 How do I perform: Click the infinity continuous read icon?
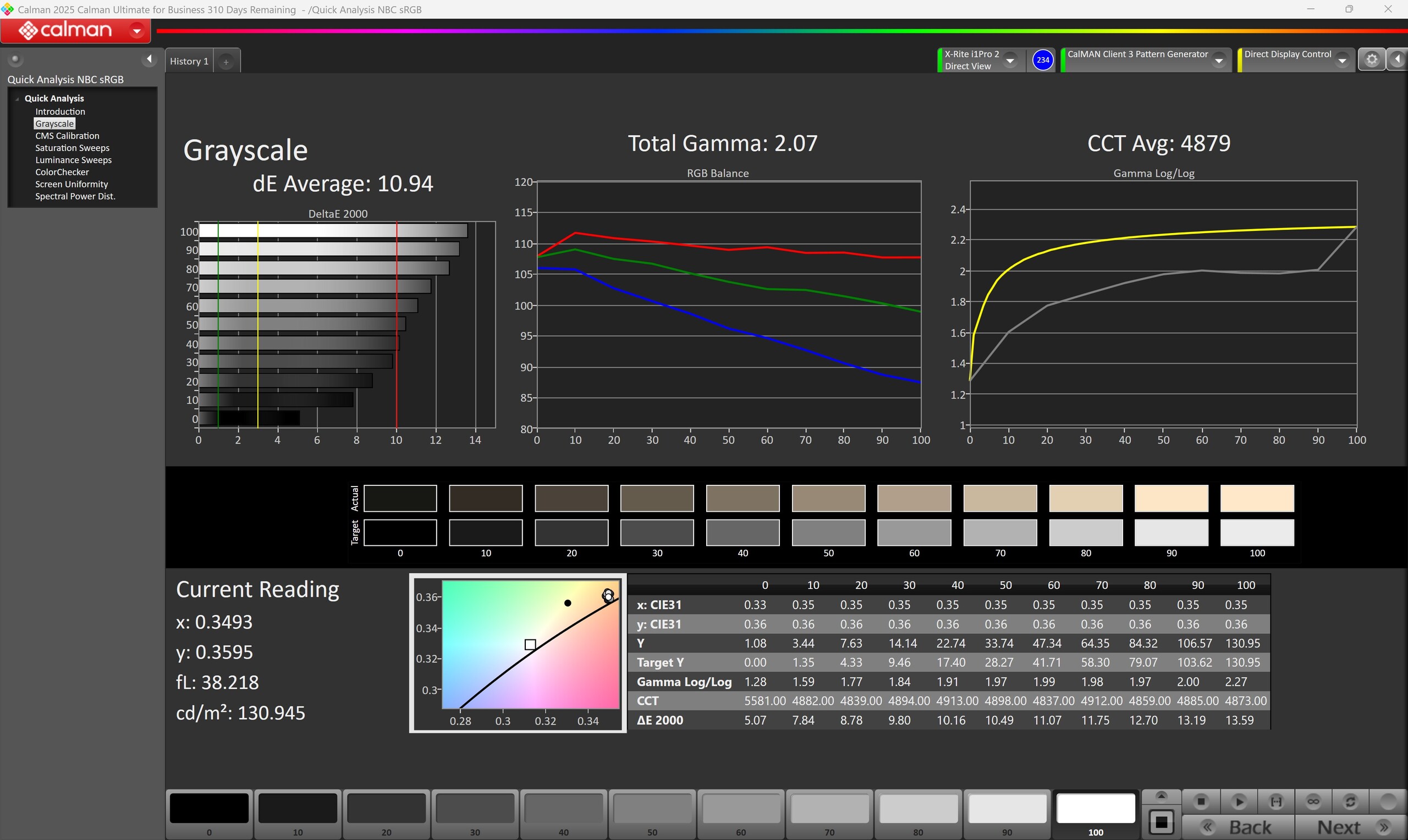click(x=1313, y=802)
